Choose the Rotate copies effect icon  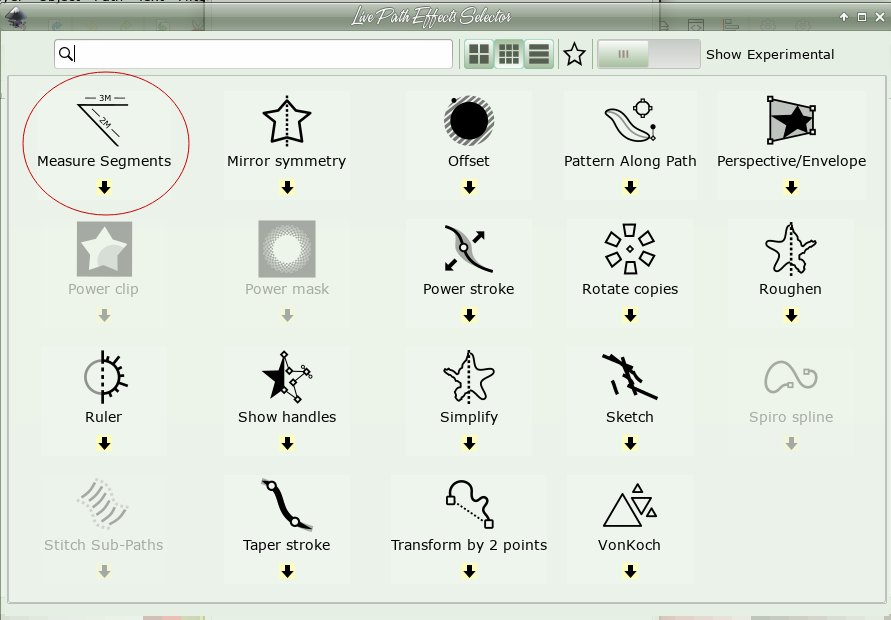(630, 249)
